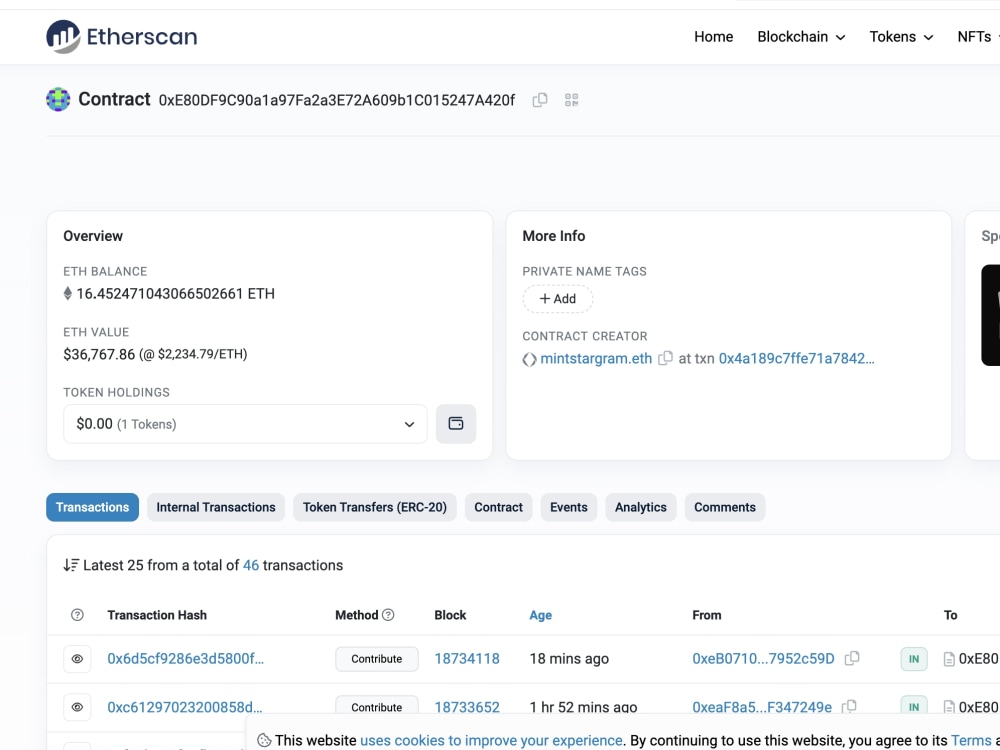This screenshot has height=750, width=1000.
Task: Open block 18734118
Action: coord(467,659)
